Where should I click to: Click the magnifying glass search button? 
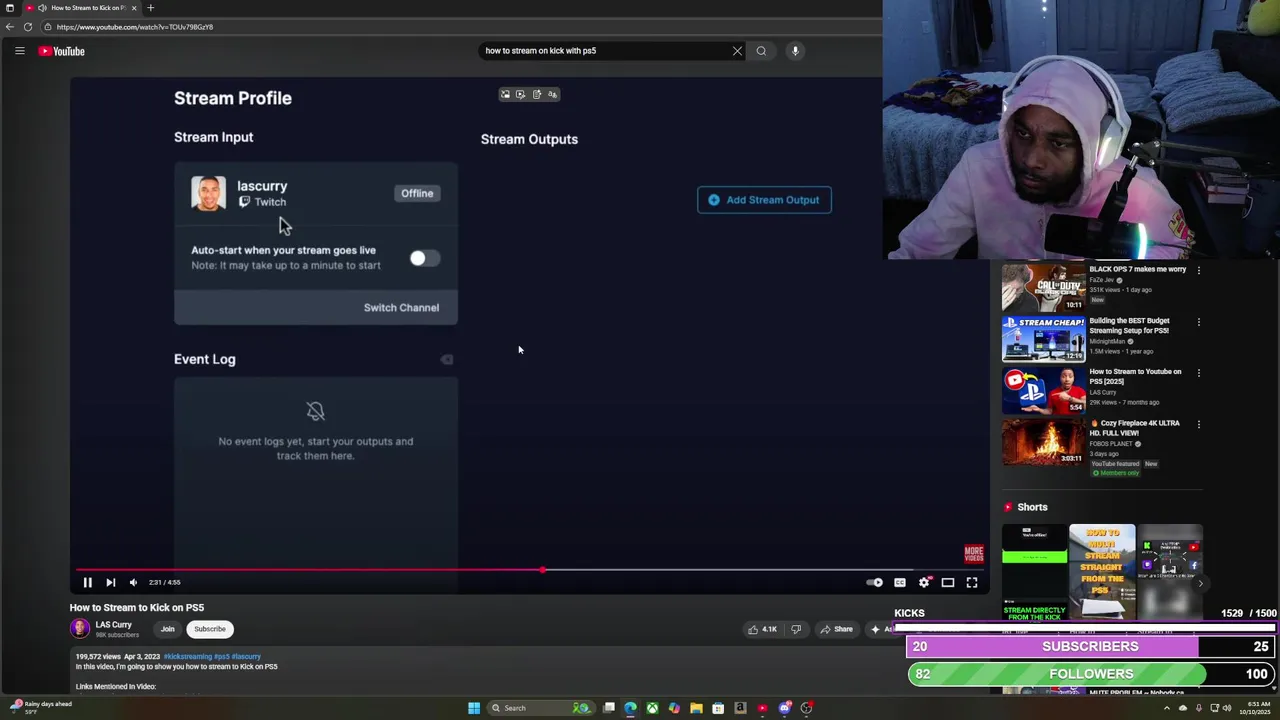click(x=761, y=51)
